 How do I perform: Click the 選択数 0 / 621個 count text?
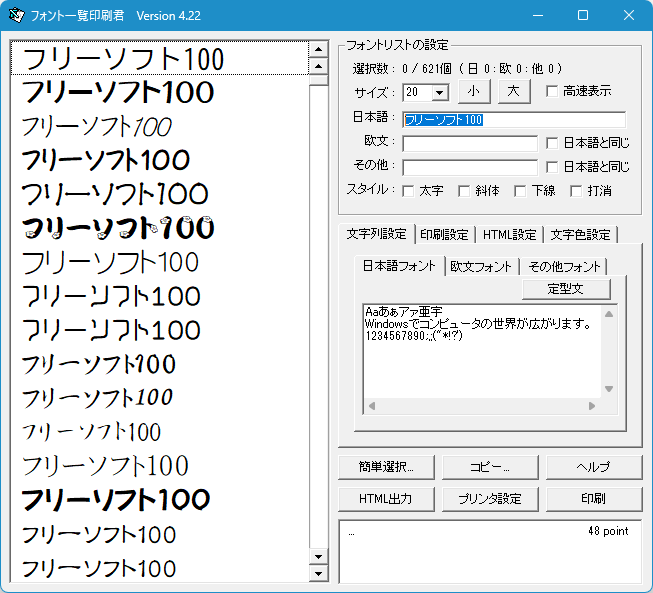click(457, 68)
